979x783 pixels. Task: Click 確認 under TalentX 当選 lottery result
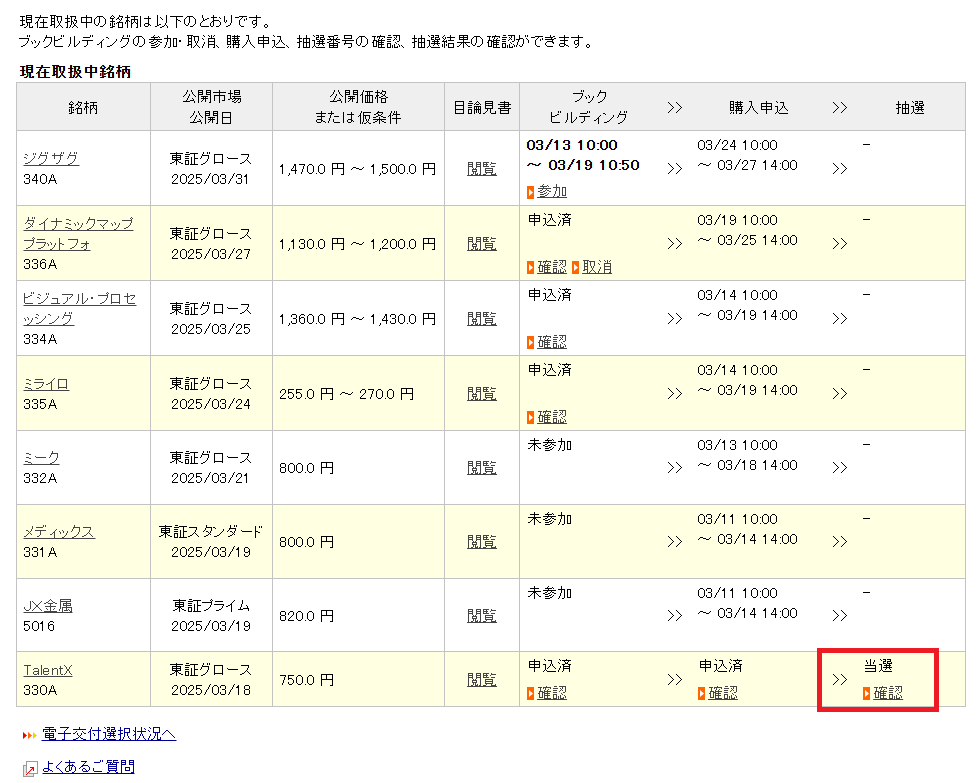point(887,692)
